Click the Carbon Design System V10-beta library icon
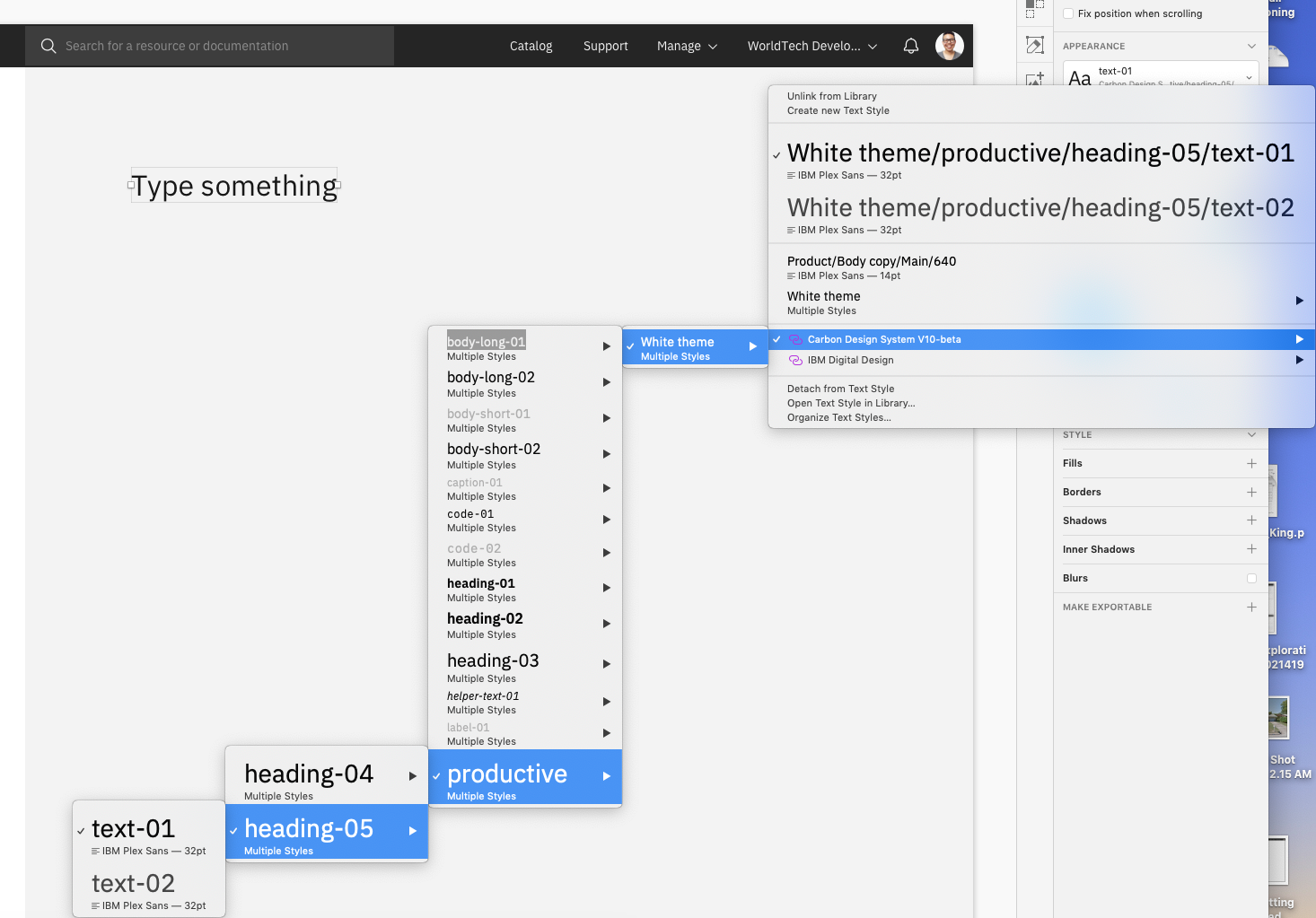The image size is (1316, 918). (795, 339)
